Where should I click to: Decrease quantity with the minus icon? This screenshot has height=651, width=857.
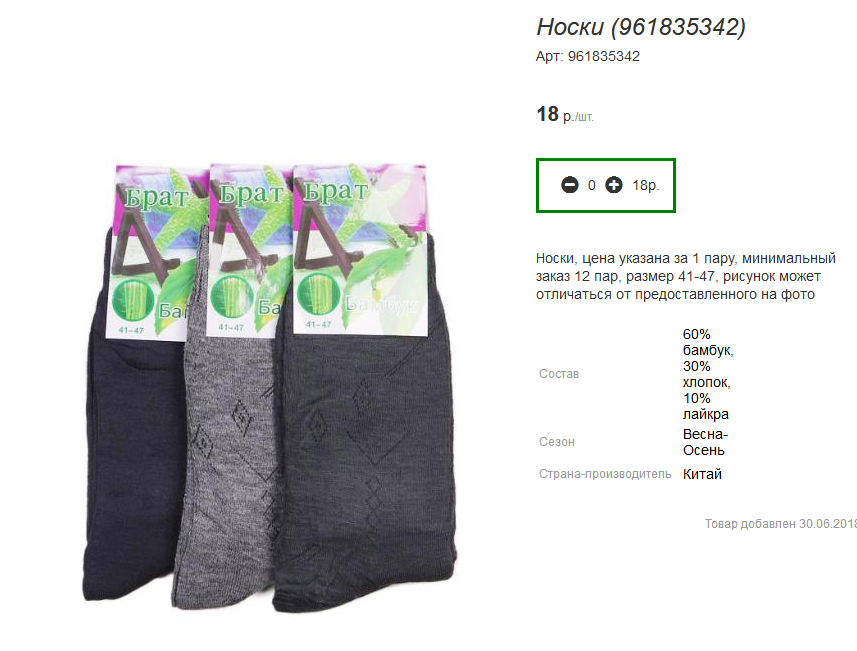(570, 185)
